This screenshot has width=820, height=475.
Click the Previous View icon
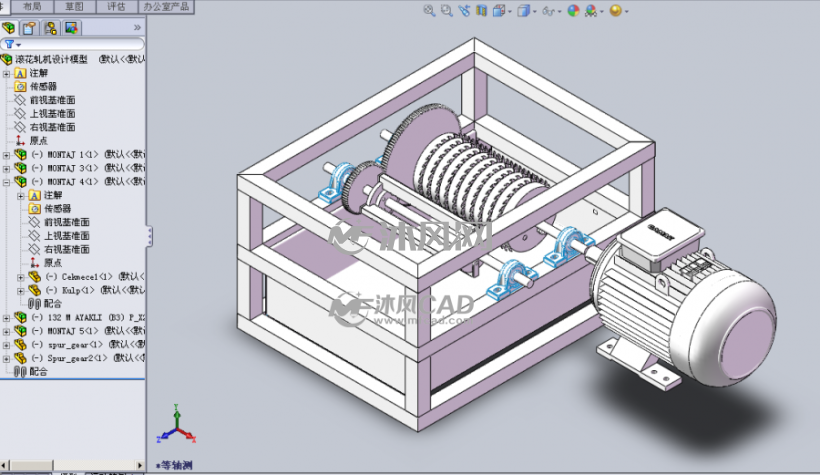(x=464, y=10)
